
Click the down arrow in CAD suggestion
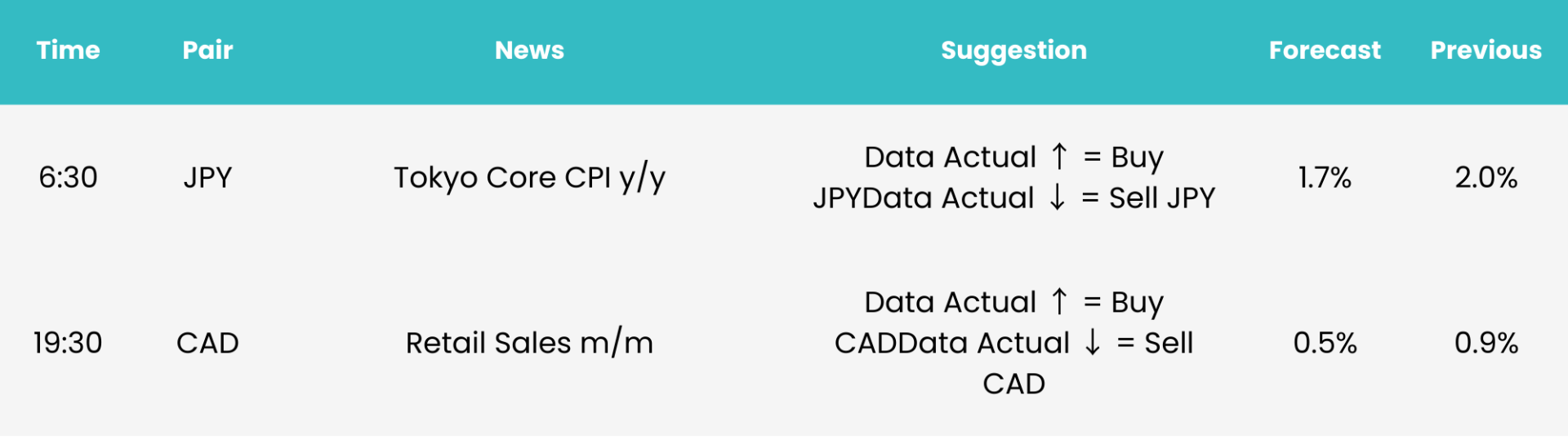[1093, 342]
